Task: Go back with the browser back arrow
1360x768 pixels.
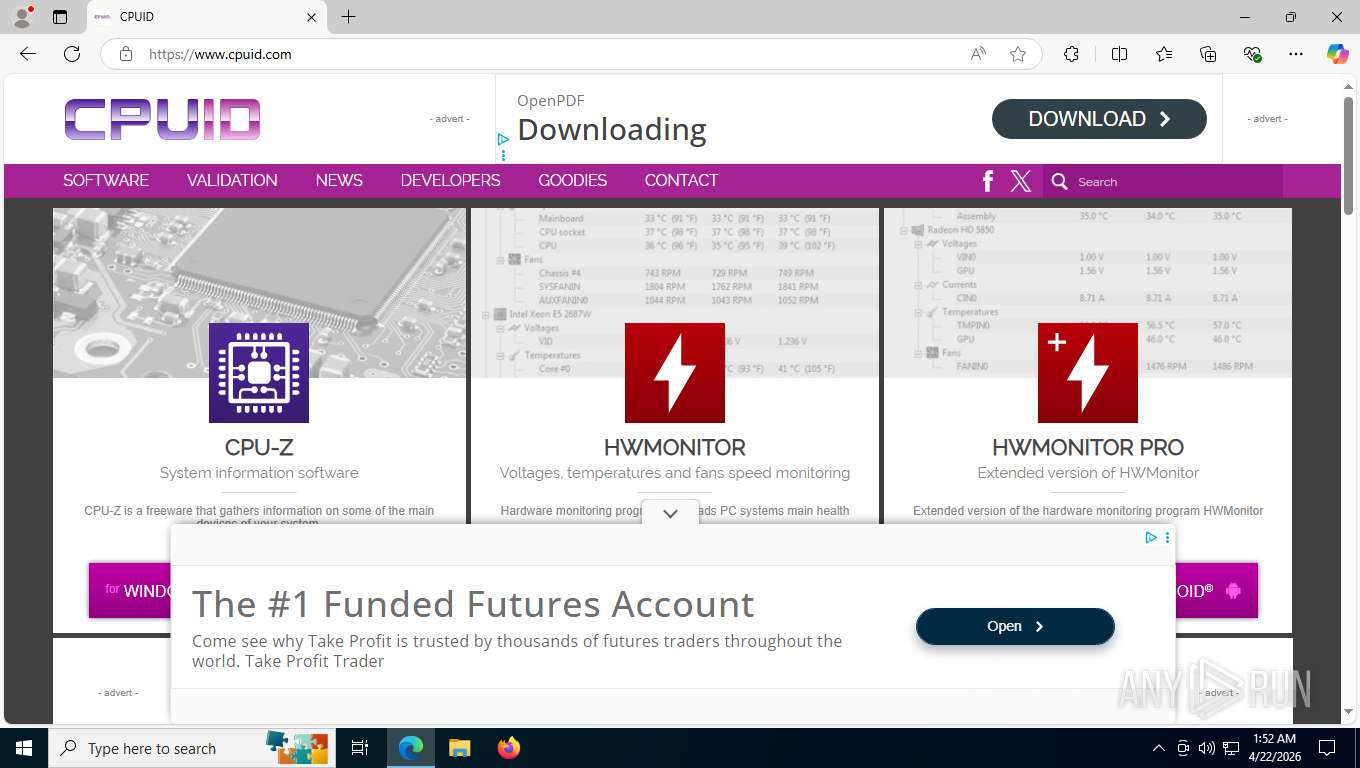Action: pos(28,54)
